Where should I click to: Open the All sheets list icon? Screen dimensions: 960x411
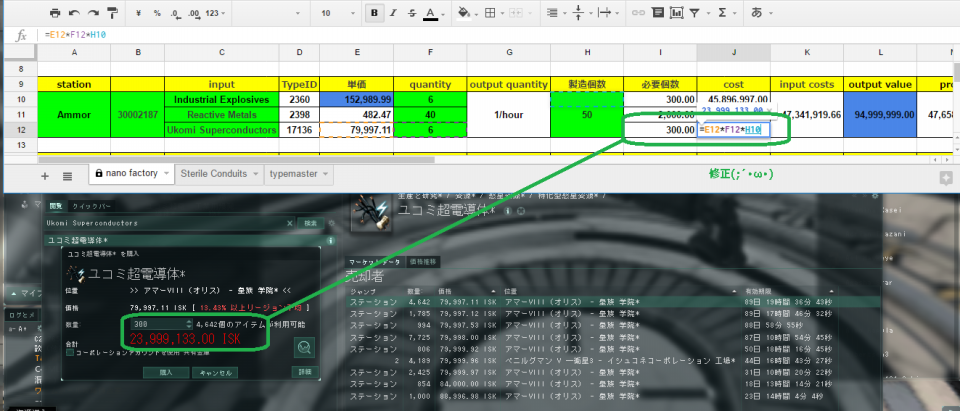67,176
